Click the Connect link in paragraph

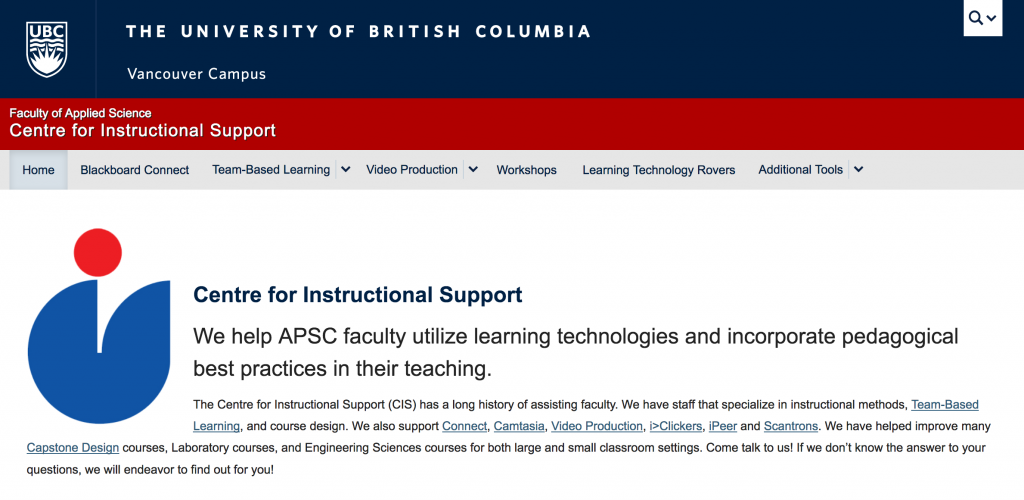coord(464,426)
